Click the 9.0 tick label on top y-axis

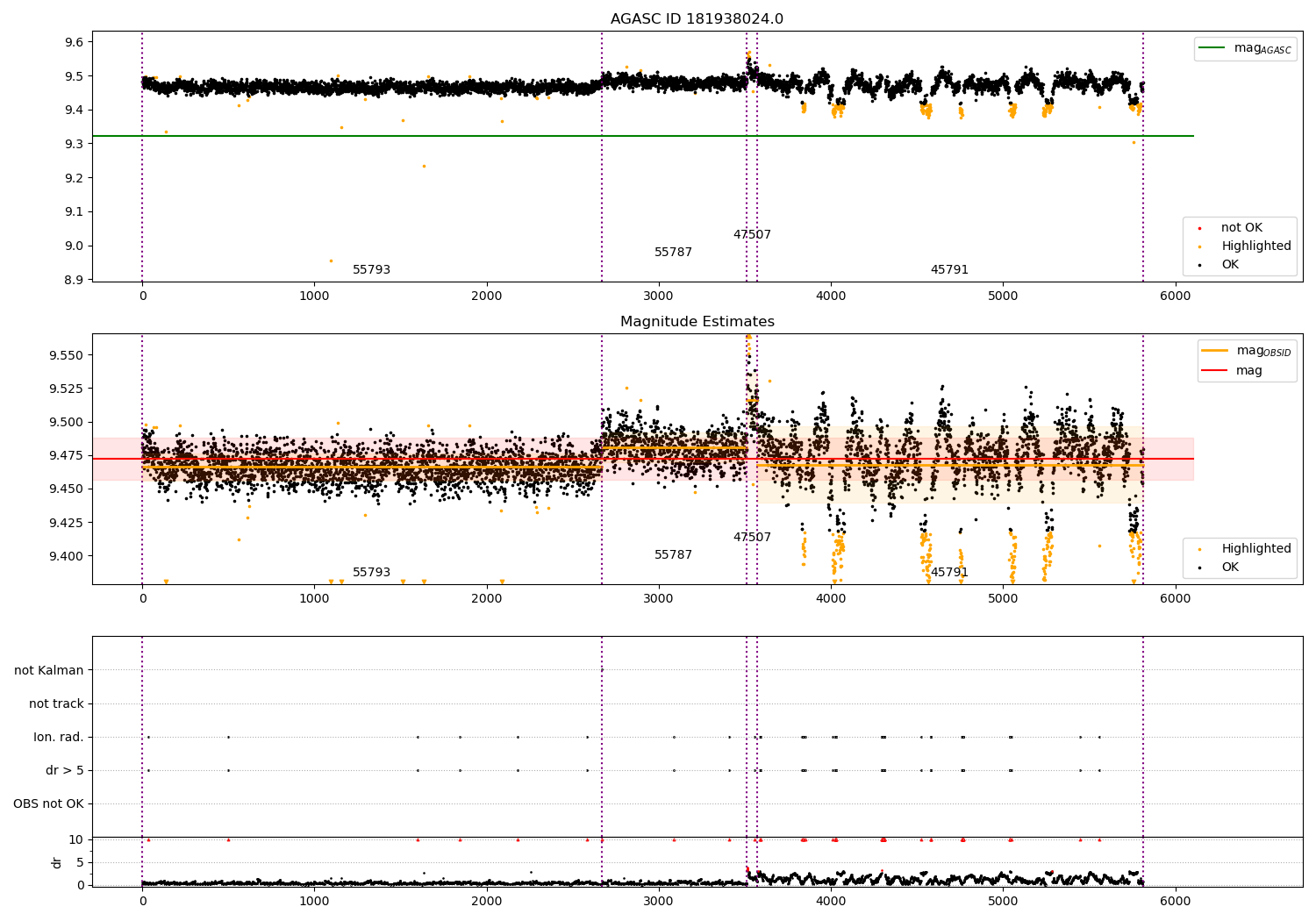pyautogui.click(x=75, y=246)
